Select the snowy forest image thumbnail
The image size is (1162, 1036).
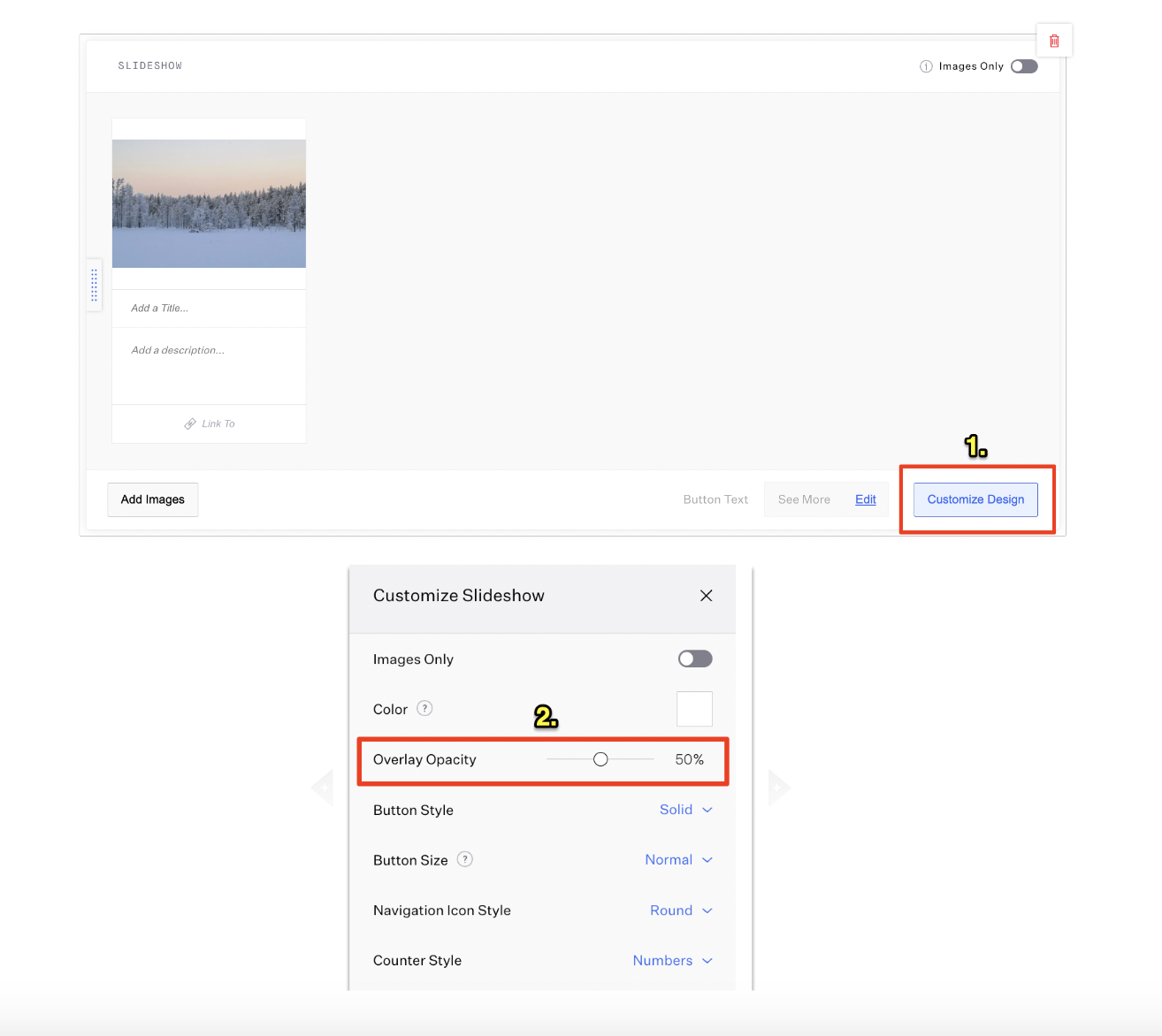pyautogui.click(x=209, y=203)
